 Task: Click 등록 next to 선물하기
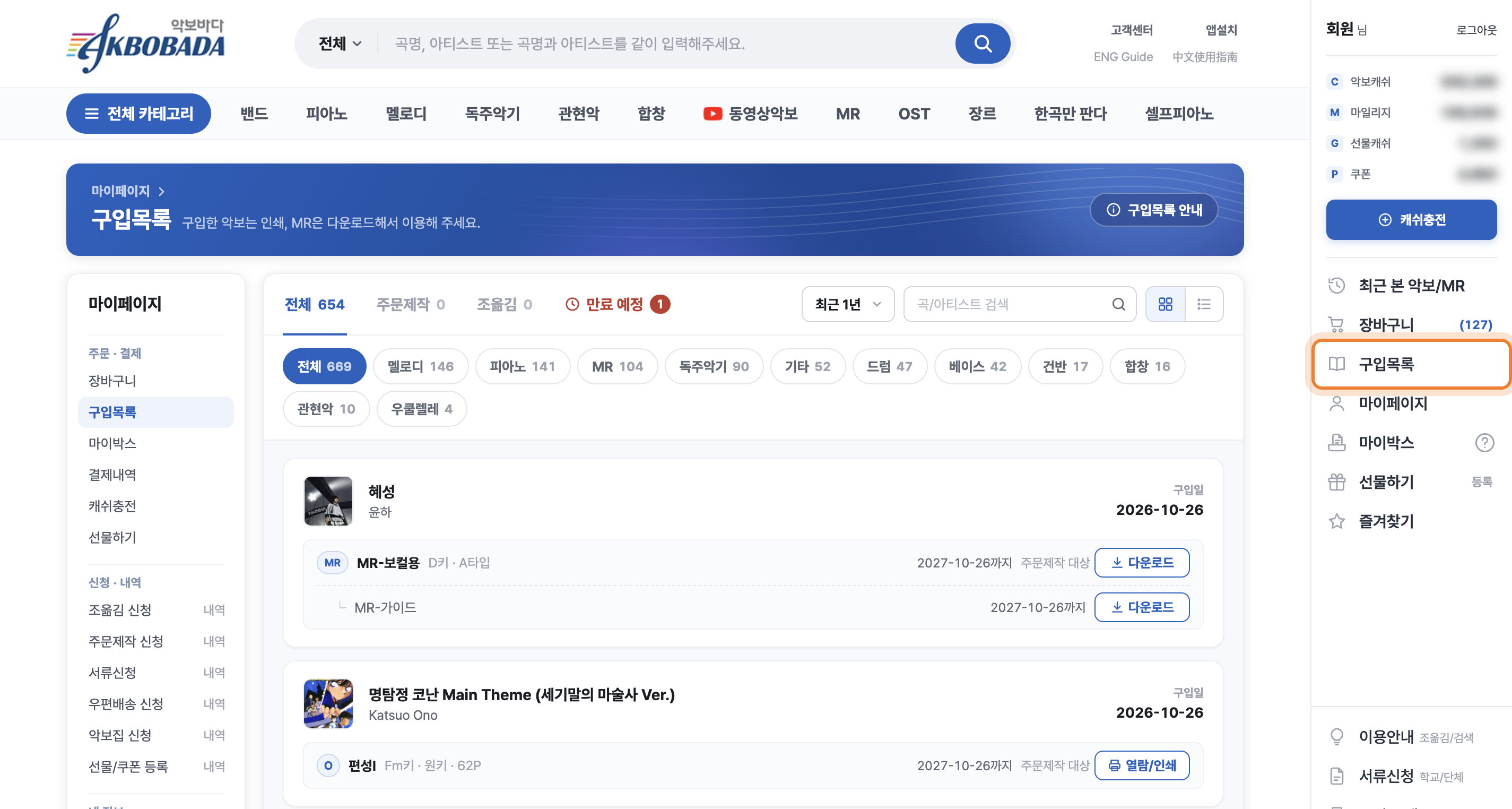(1482, 483)
